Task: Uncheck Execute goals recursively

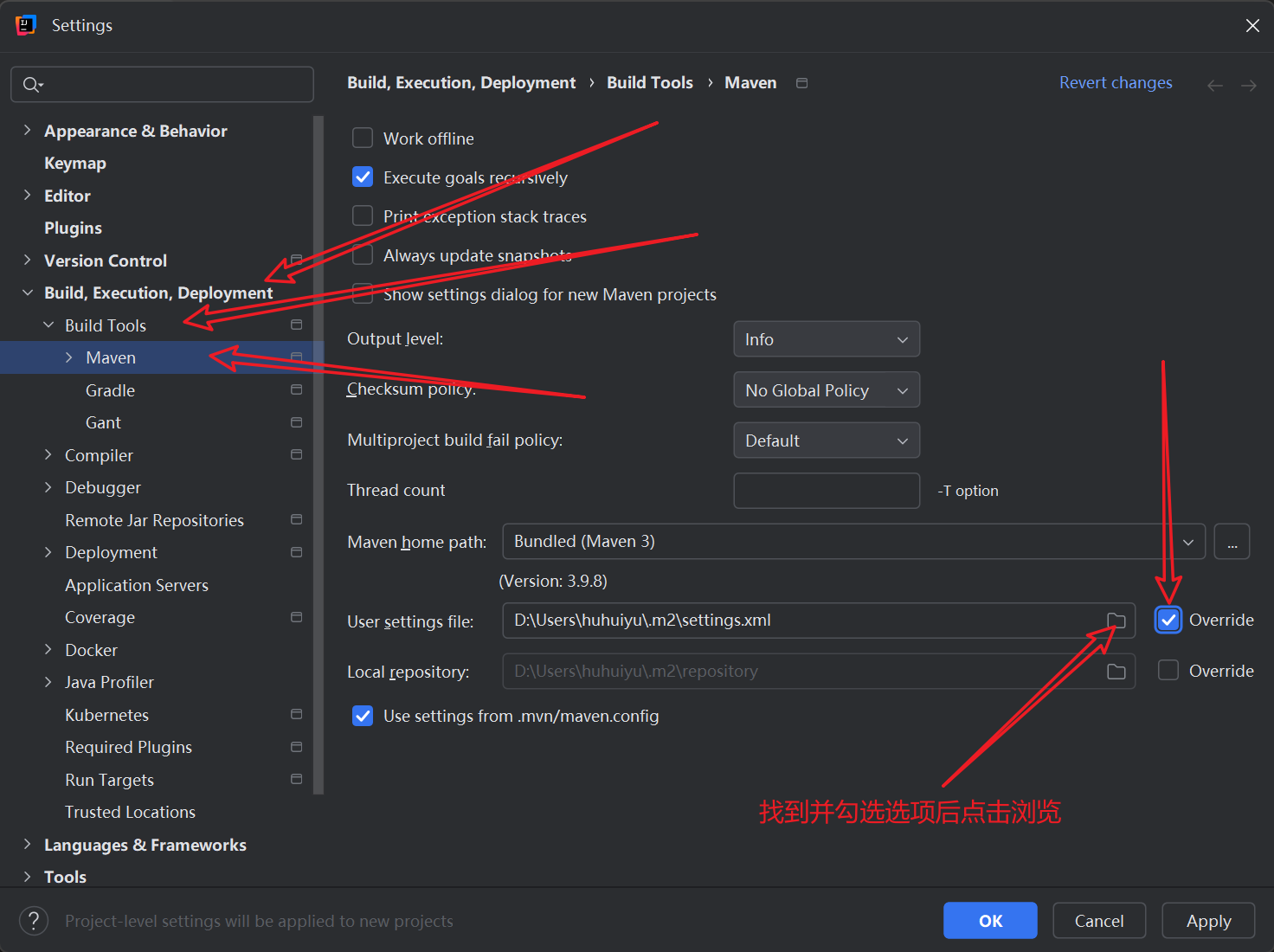Action: (x=363, y=177)
